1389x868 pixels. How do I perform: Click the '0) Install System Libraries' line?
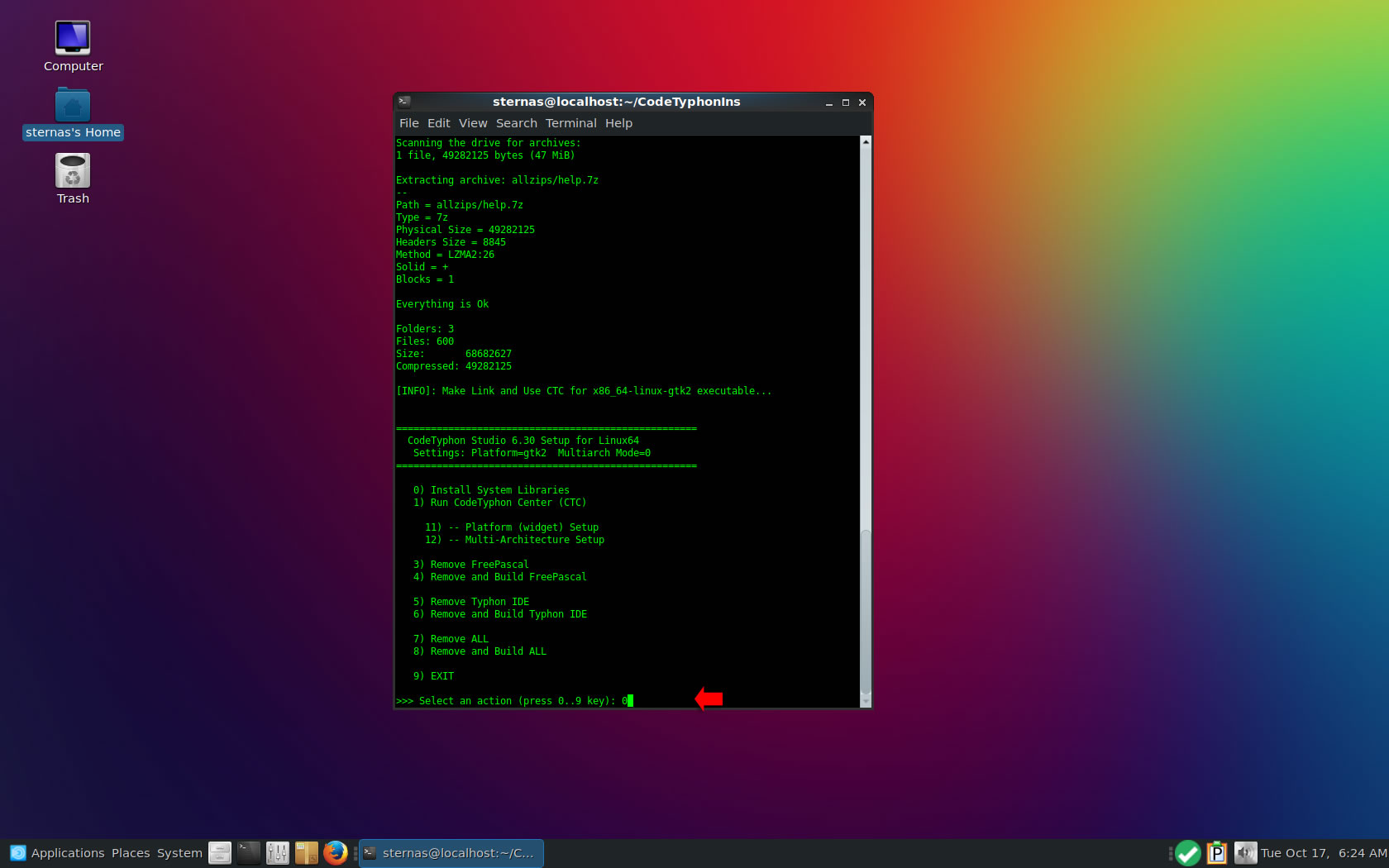491,490
